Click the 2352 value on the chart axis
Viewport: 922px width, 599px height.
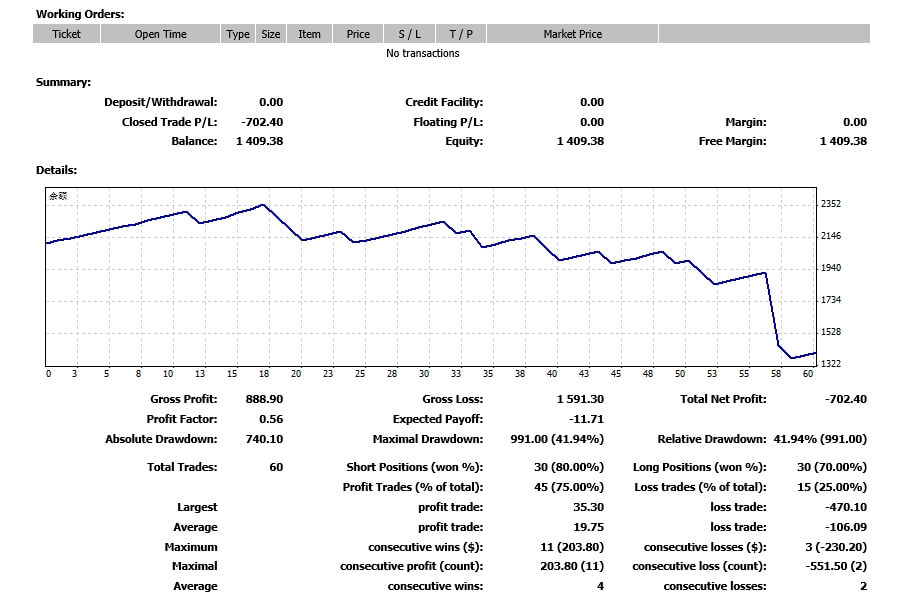tap(831, 204)
